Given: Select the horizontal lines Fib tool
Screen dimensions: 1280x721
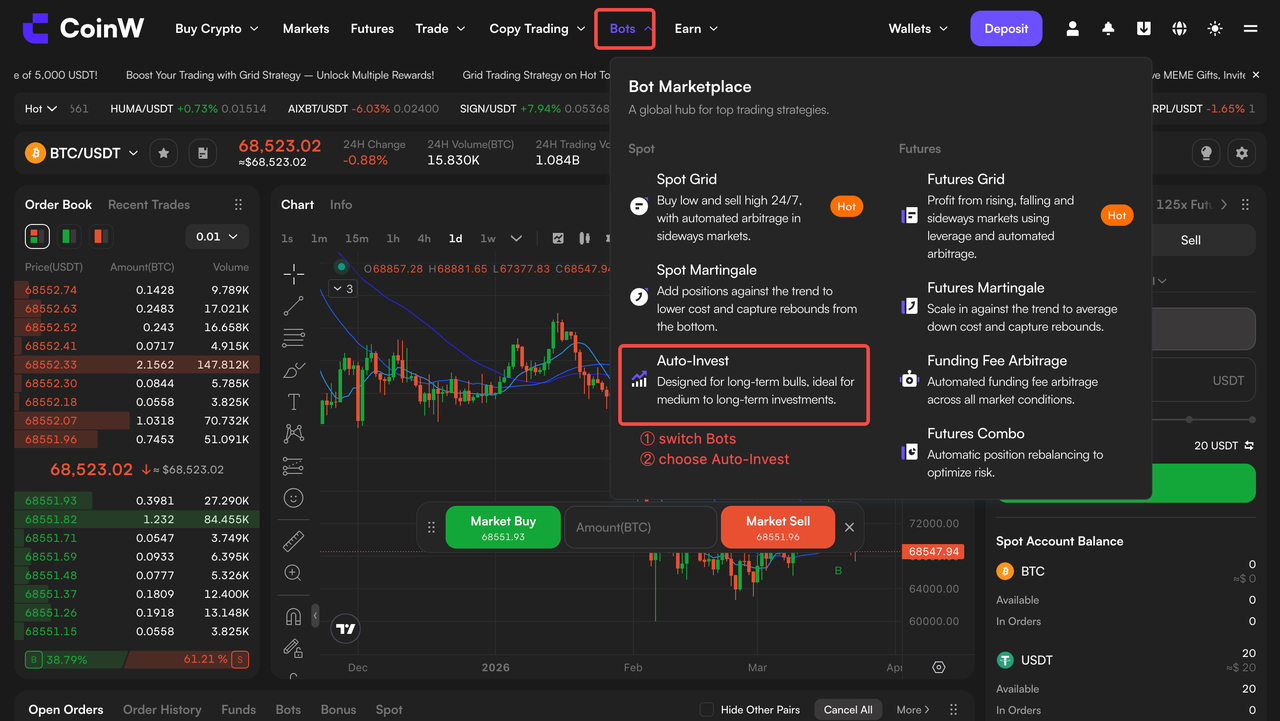Looking at the screenshot, I should [294, 338].
